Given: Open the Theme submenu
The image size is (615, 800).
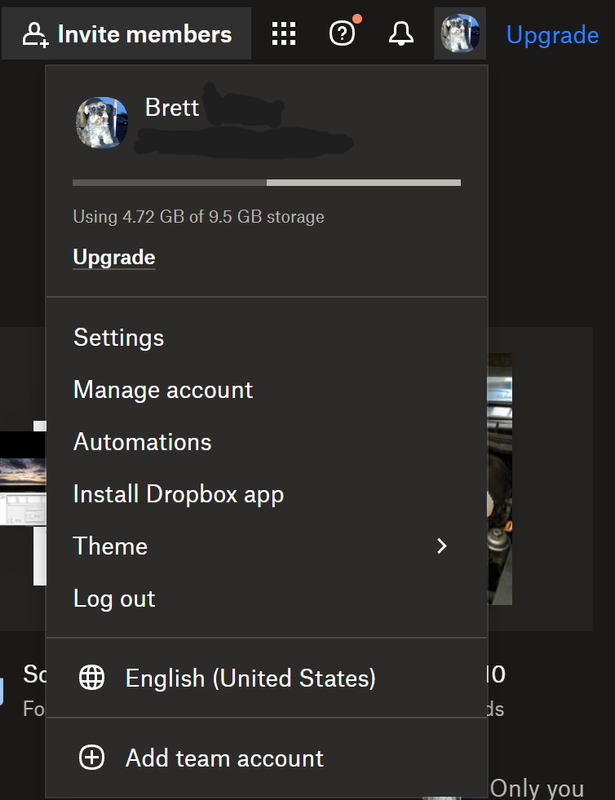Looking at the screenshot, I should tap(266, 546).
